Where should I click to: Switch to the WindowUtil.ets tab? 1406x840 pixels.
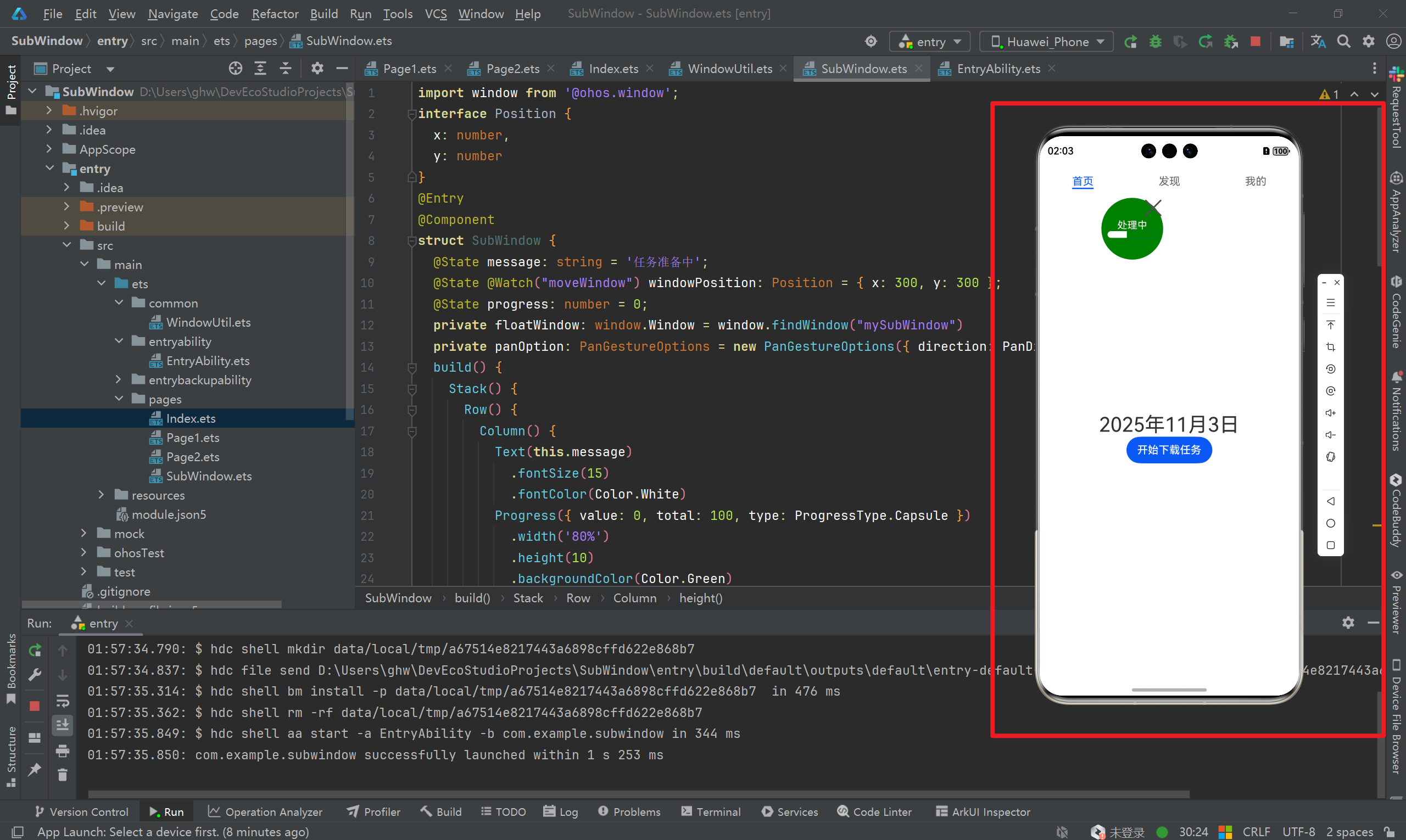point(729,69)
